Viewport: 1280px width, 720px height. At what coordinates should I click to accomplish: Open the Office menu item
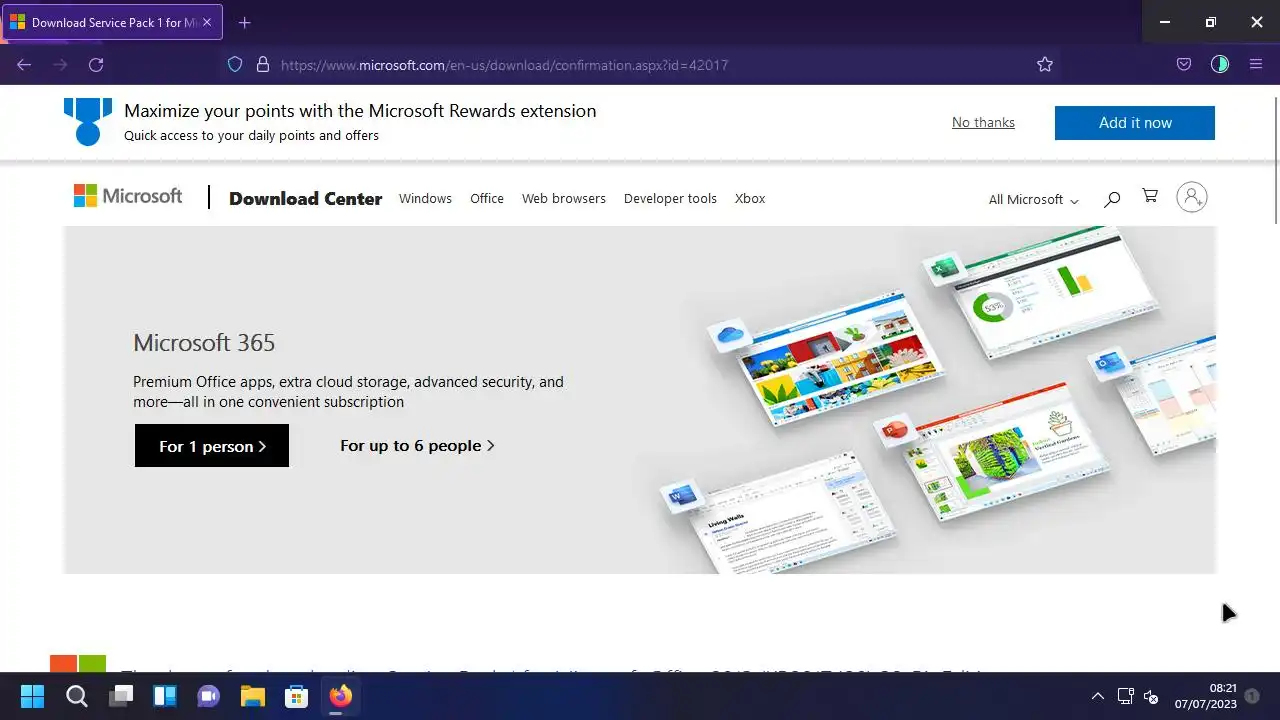(x=487, y=198)
